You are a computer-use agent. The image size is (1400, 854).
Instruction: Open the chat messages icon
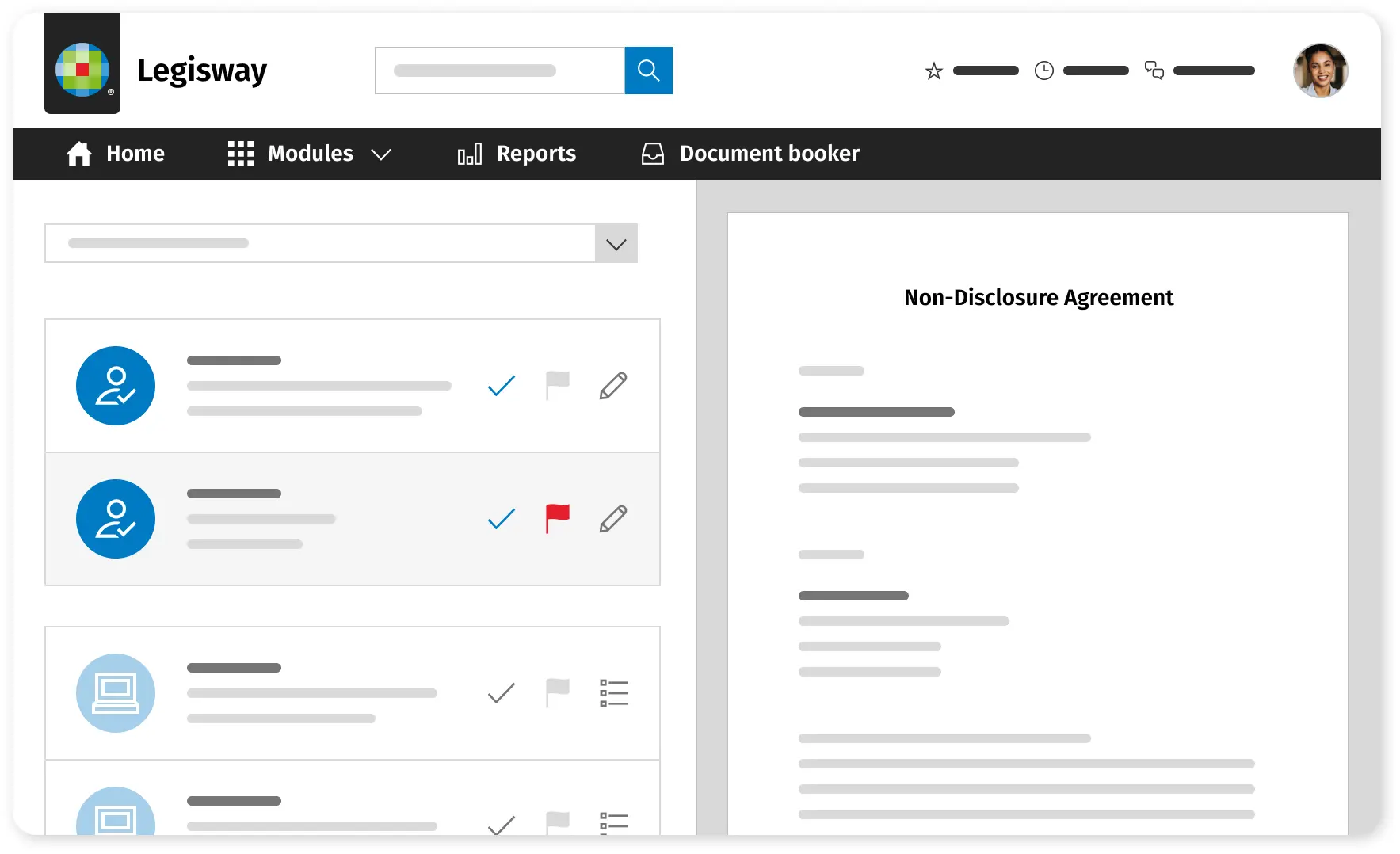[1154, 71]
